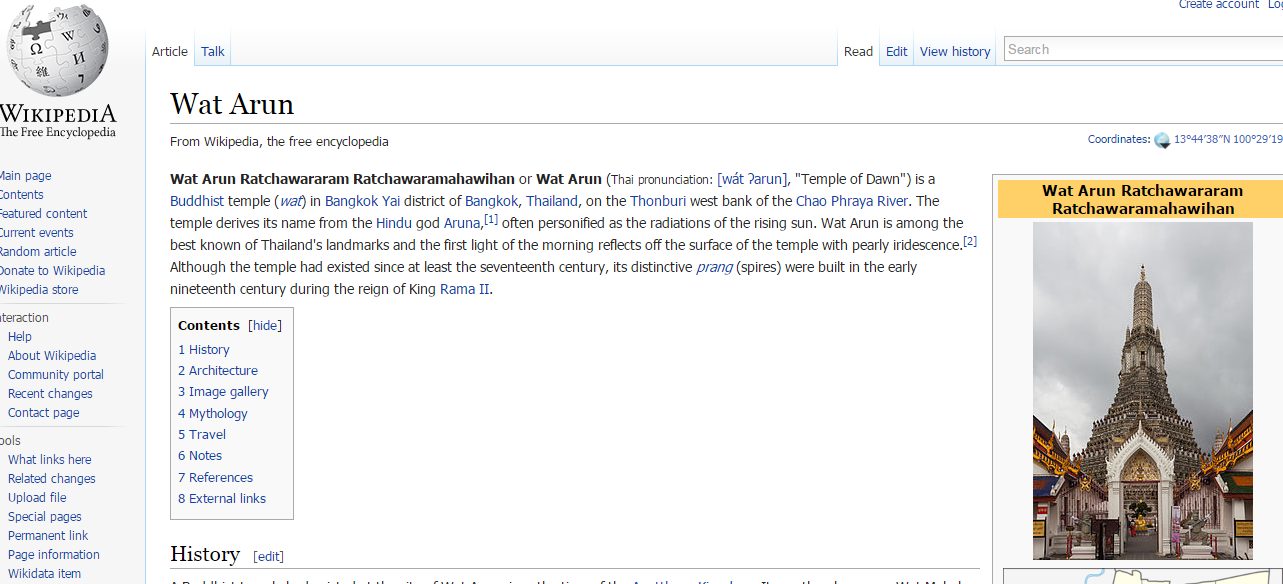Follow the italic wat link in parentheses
Screen dimensions: 1283x584
click(289, 201)
